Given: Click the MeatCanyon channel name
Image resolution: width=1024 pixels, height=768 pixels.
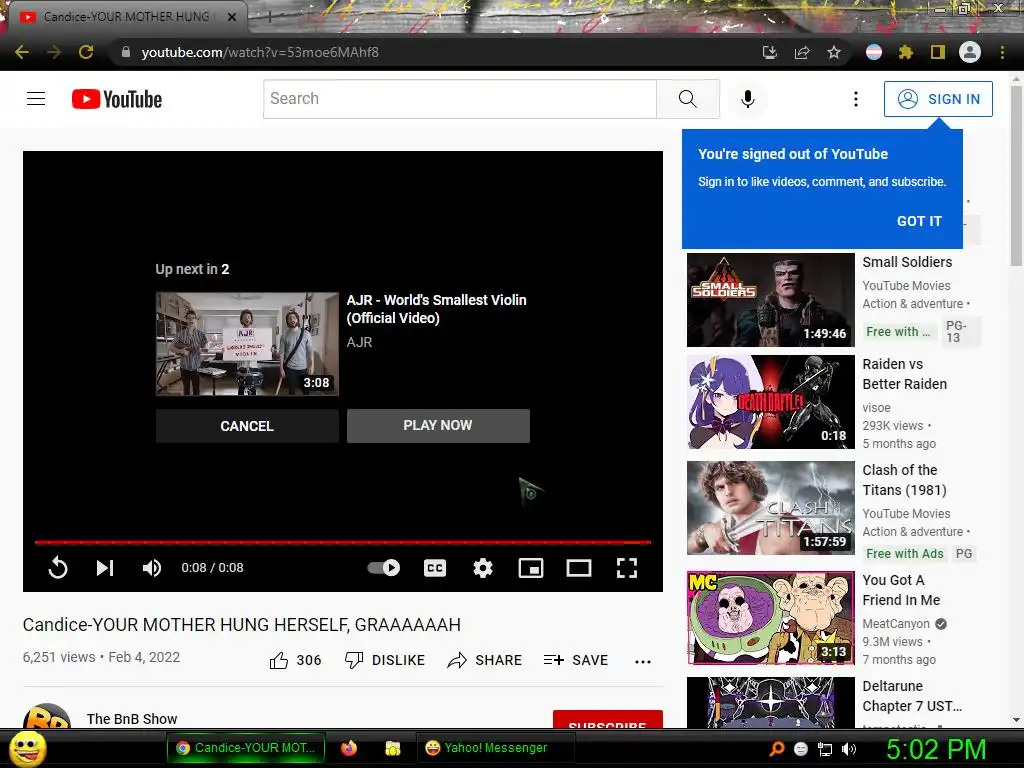Looking at the screenshot, I should pos(895,624).
